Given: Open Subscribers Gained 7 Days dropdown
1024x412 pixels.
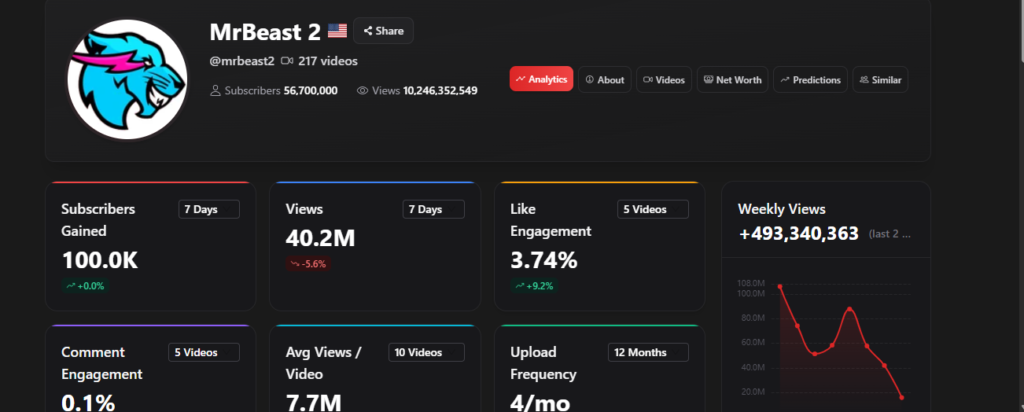Looking at the screenshot, I should pyautogui.click(x=209, y=209).
